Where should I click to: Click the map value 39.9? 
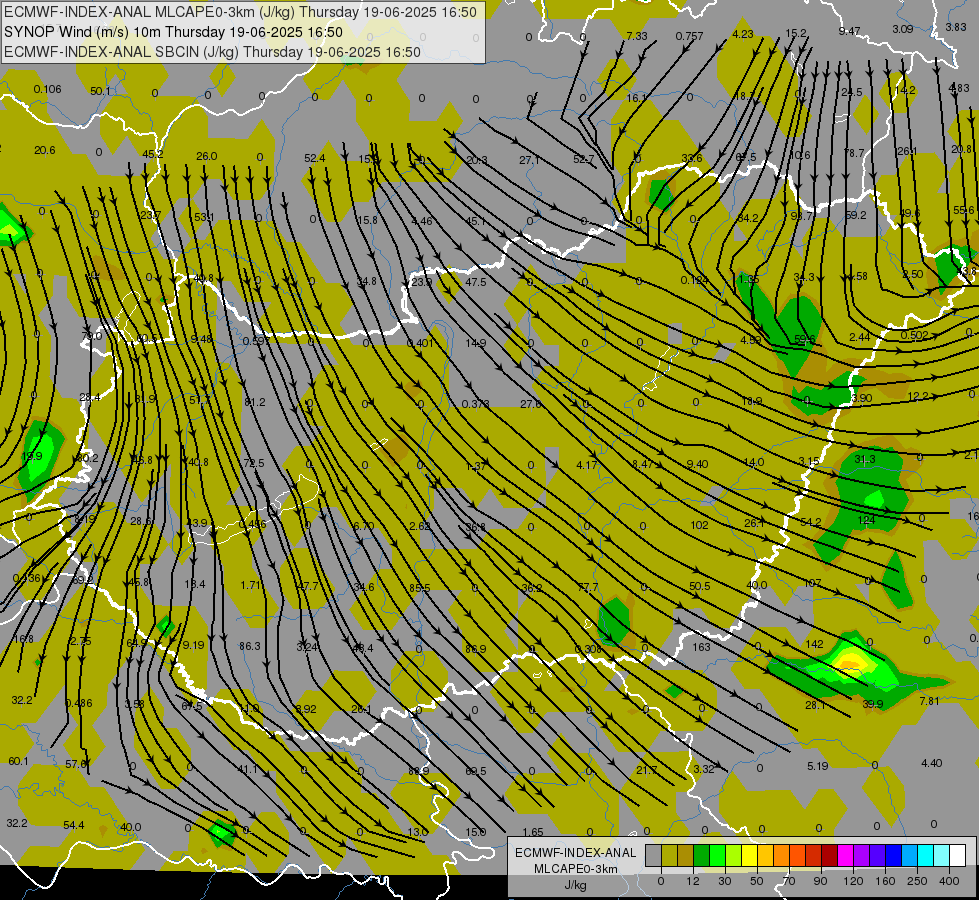[872, 704]
